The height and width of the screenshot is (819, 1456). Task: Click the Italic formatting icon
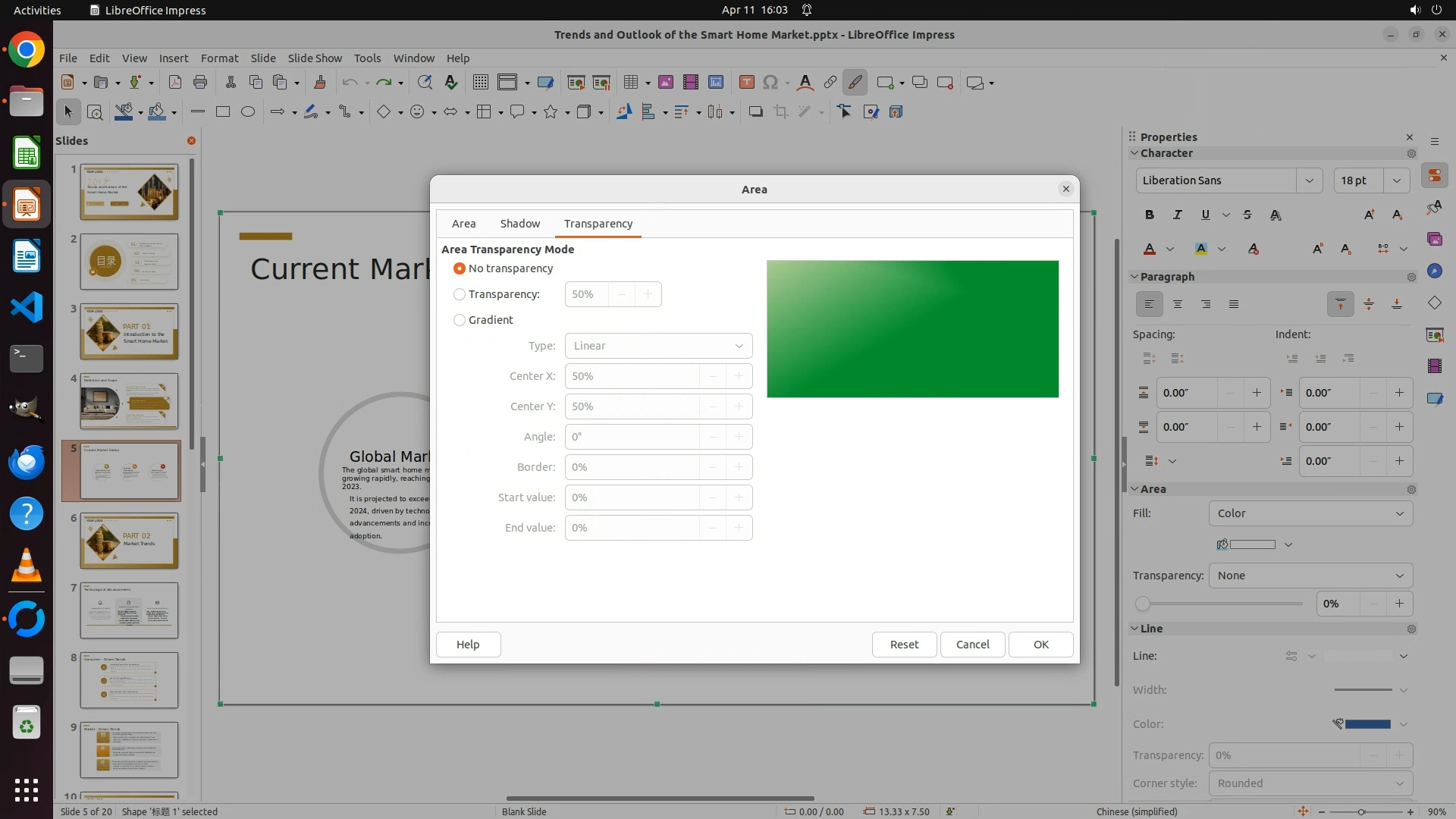[1178, 215]
